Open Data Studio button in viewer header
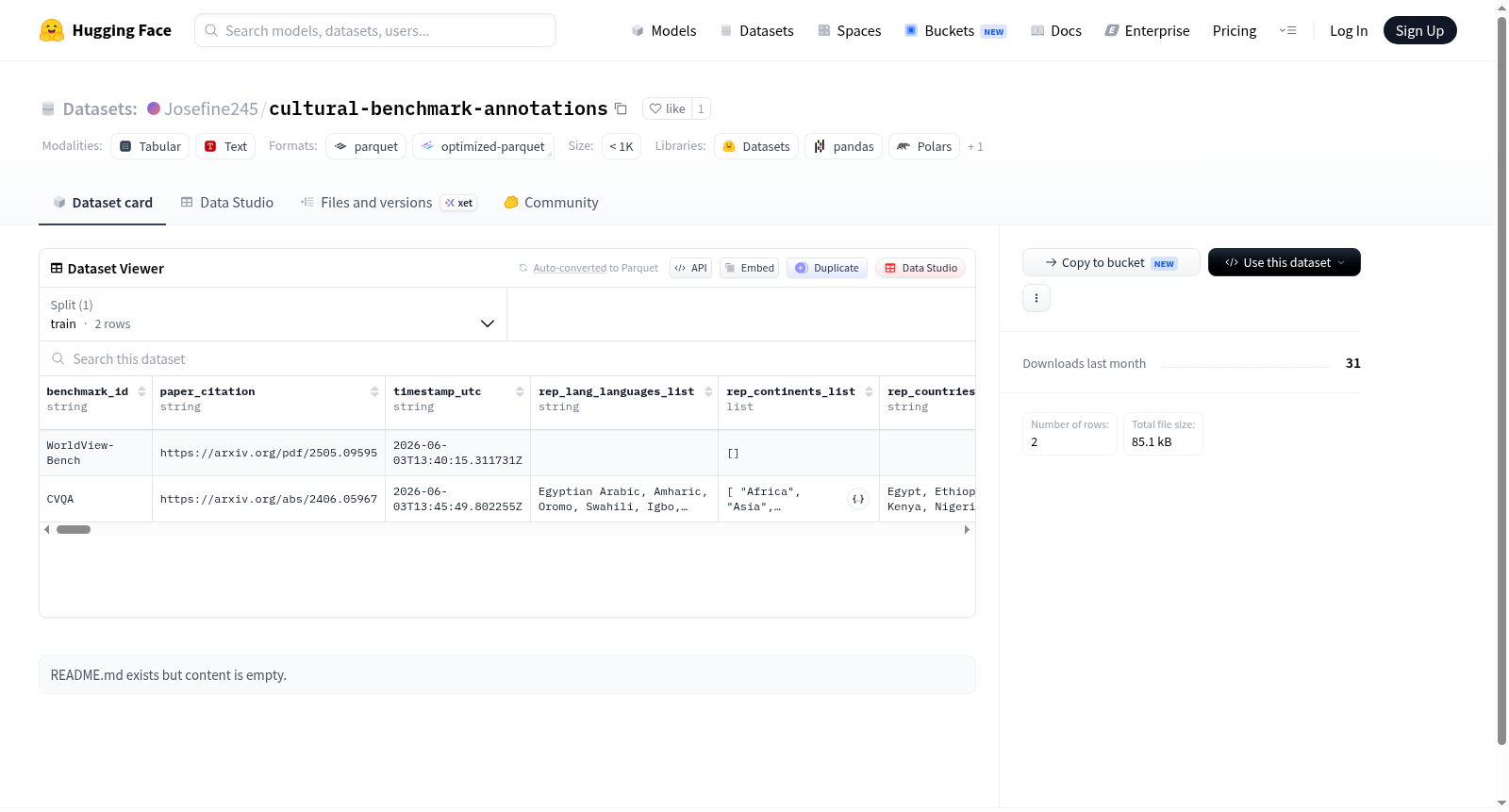The height and width of the screenshot is (812, 1509). 920,268
